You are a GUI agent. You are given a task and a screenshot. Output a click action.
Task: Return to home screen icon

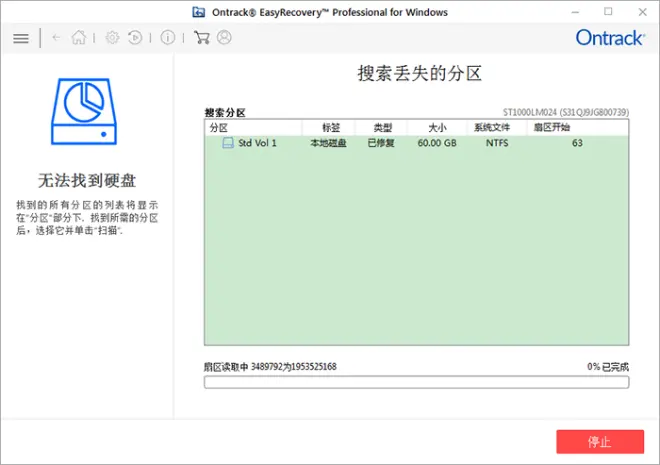point(79,37)
